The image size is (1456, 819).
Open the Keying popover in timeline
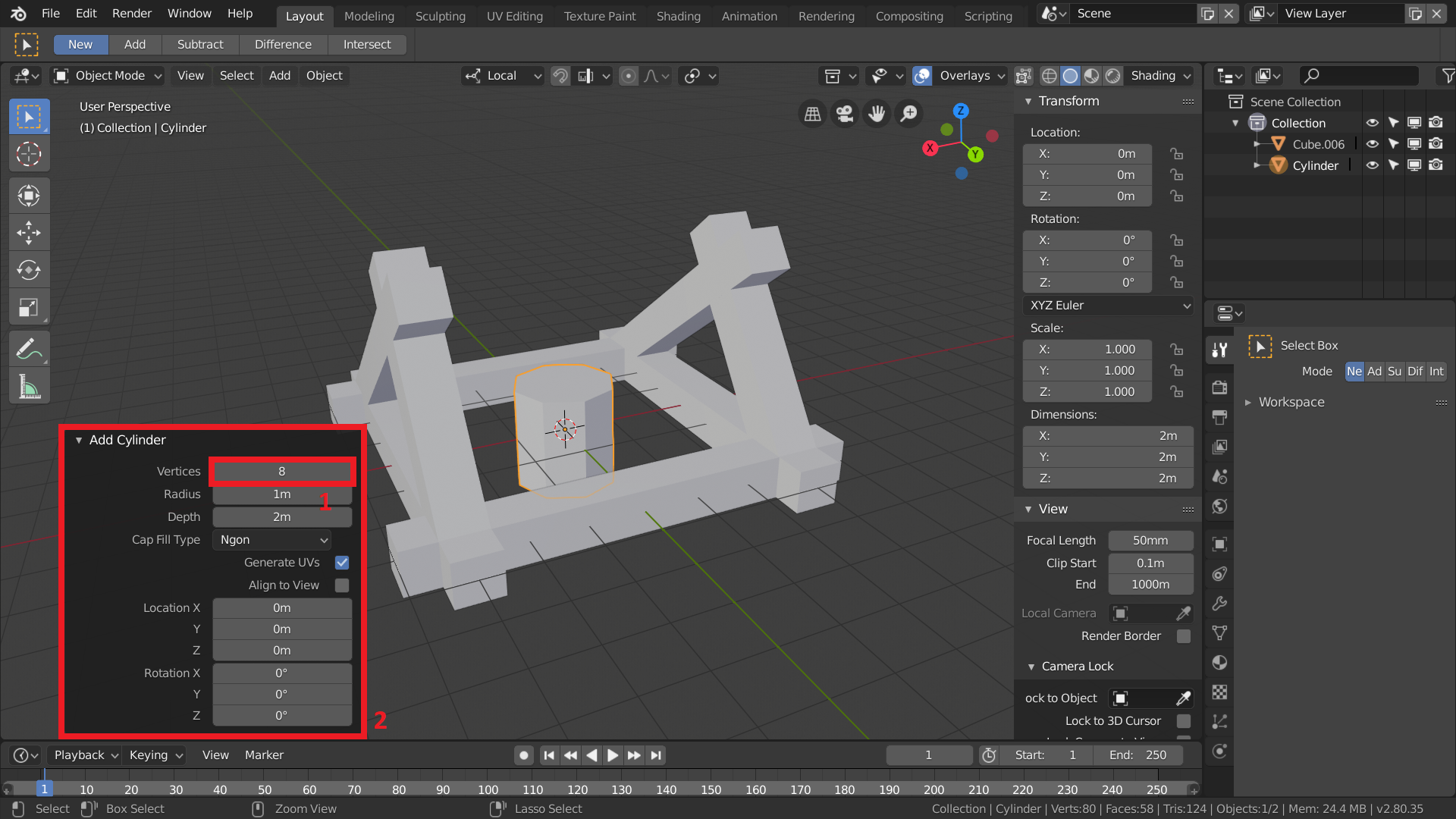click(x=155, y=755)
